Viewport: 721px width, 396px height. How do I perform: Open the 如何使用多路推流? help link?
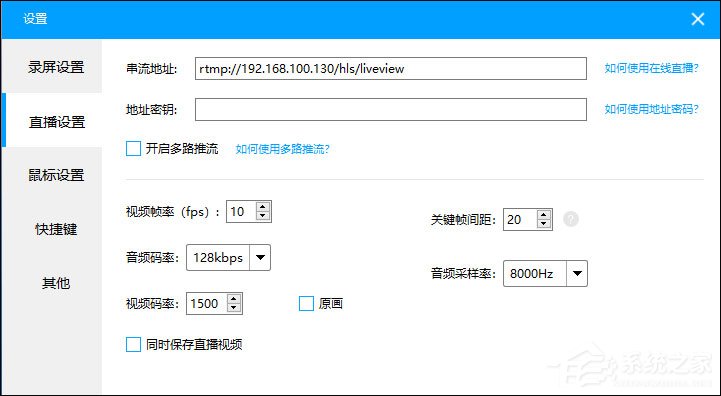click(282, 149)
